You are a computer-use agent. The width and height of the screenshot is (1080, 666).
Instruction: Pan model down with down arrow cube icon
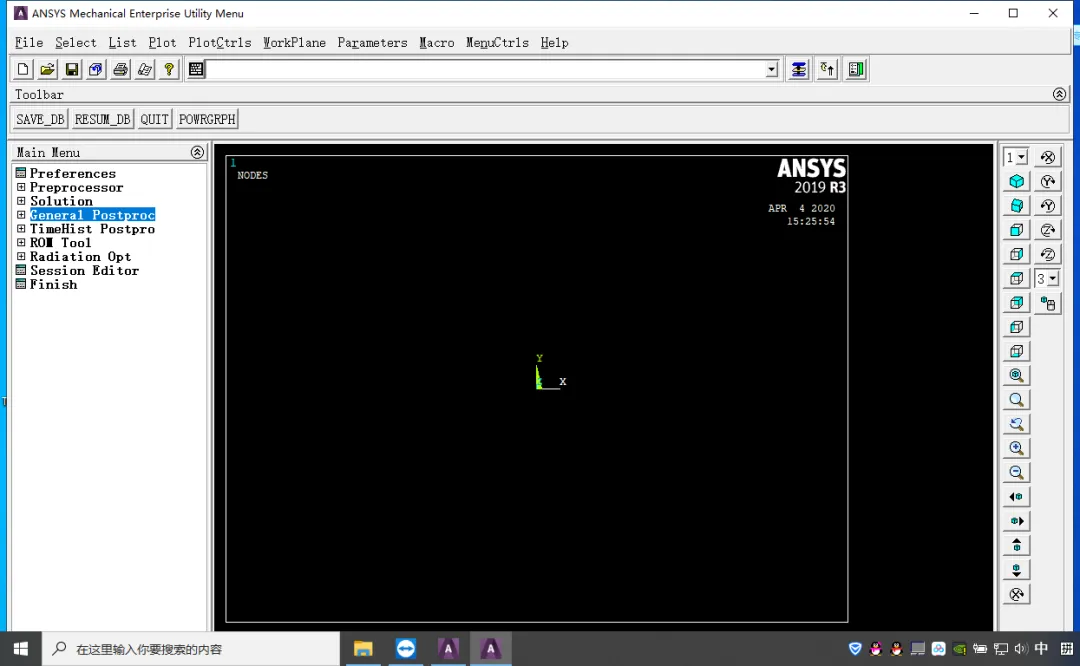(1017, 570)
